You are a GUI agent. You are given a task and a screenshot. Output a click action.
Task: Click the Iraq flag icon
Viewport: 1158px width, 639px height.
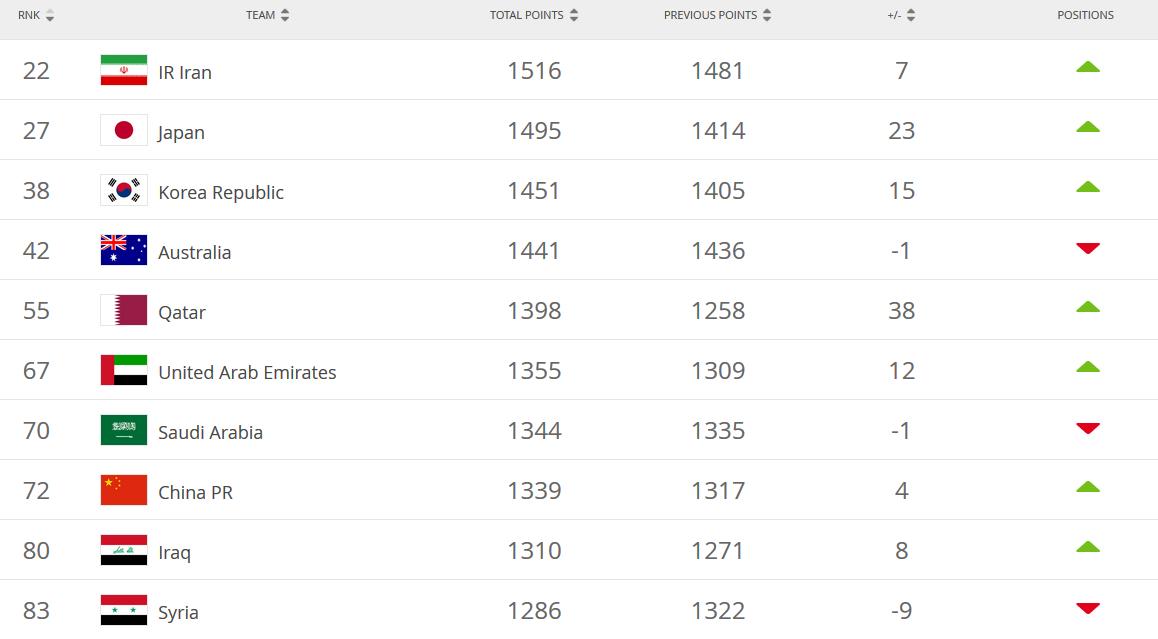(x=123, y=550)
